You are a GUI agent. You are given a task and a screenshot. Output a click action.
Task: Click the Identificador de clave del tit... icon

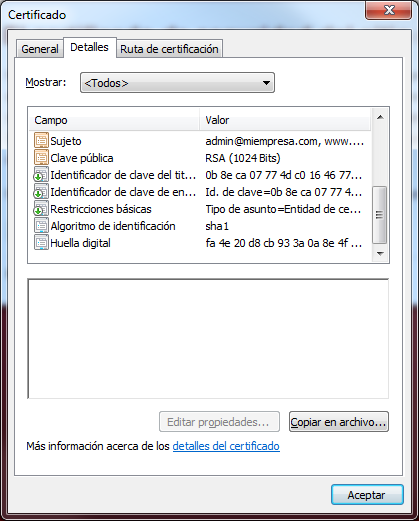click(41, 175)
